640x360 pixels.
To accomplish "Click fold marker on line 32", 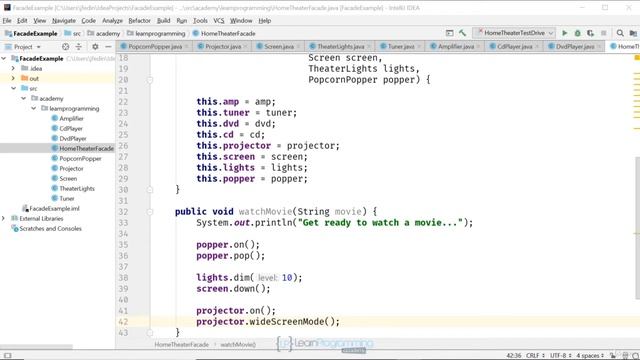I will (150, 212).
